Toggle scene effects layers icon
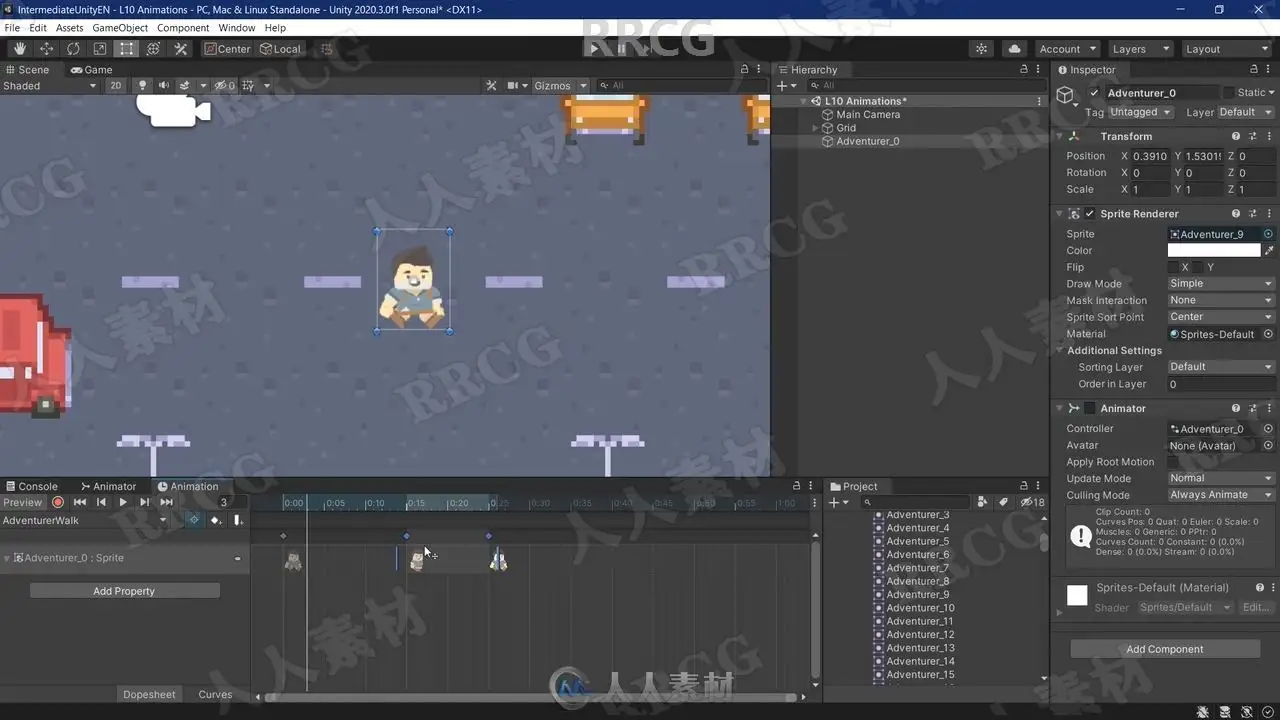Viewport: 1280px width, 720px height. tap(185, 85)
